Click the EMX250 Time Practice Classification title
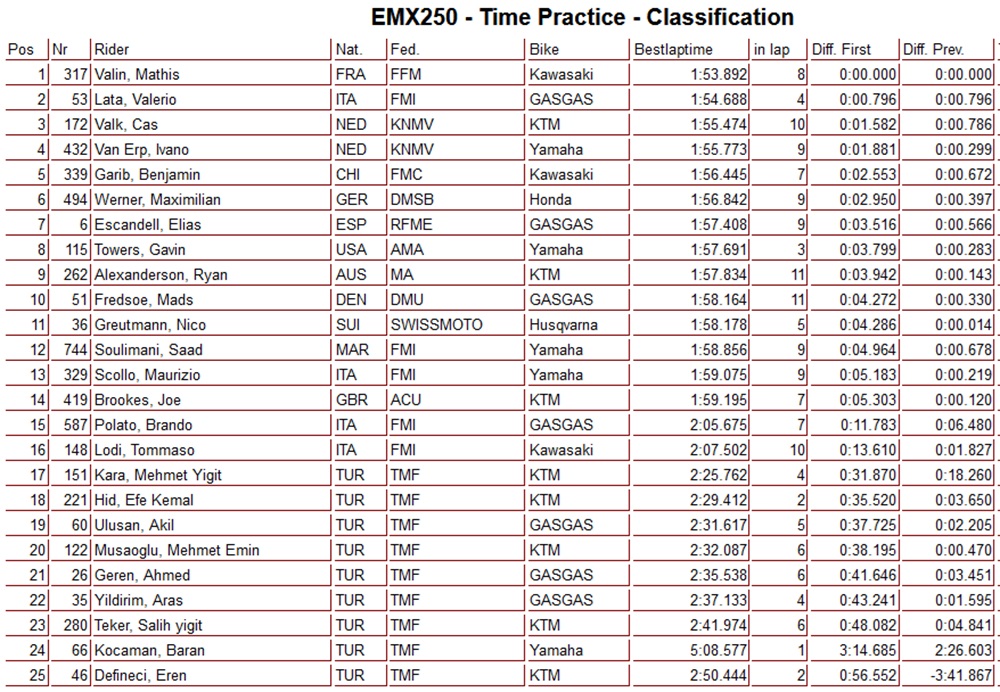 568,17
